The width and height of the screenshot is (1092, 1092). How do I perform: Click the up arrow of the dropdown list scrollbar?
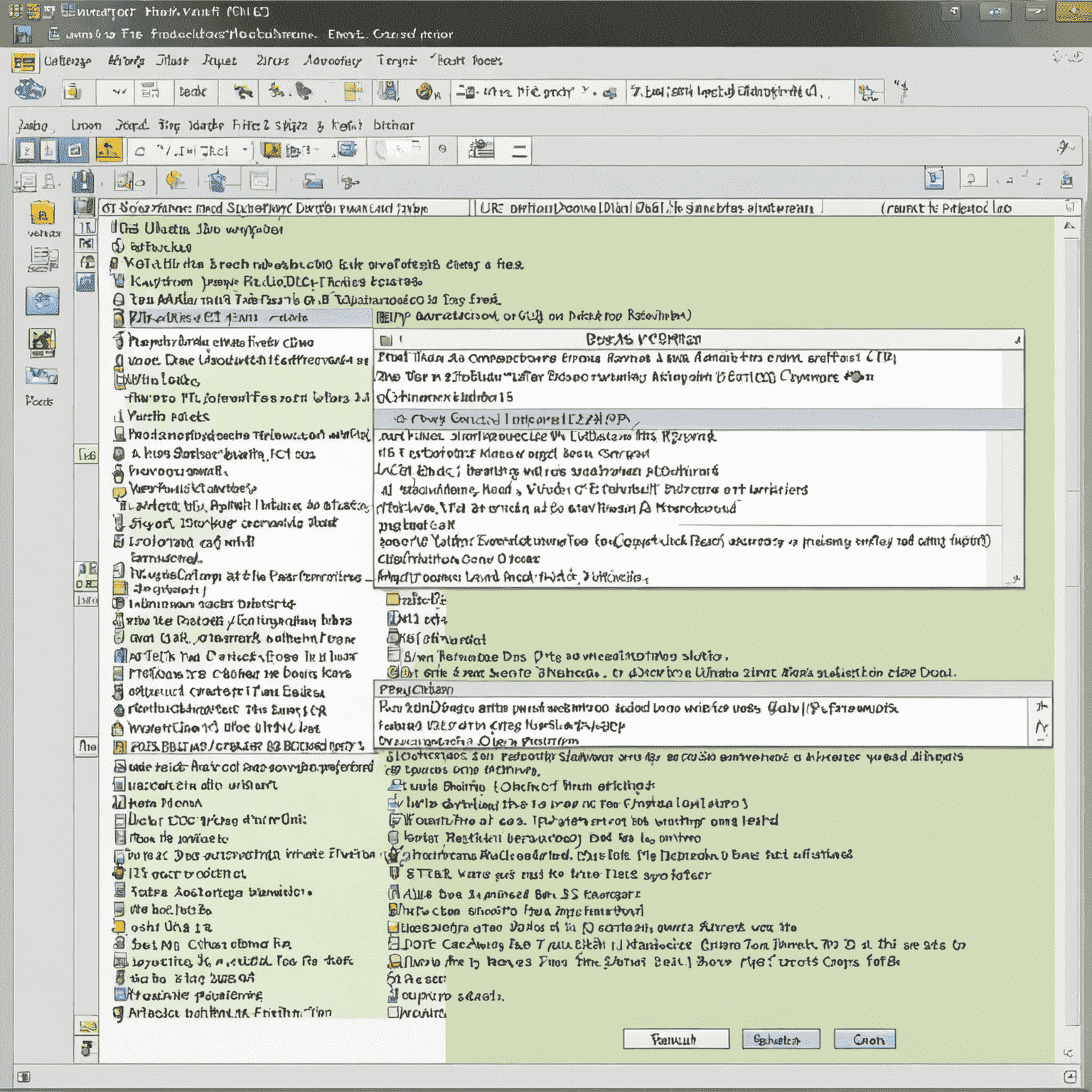[1017, 340]
